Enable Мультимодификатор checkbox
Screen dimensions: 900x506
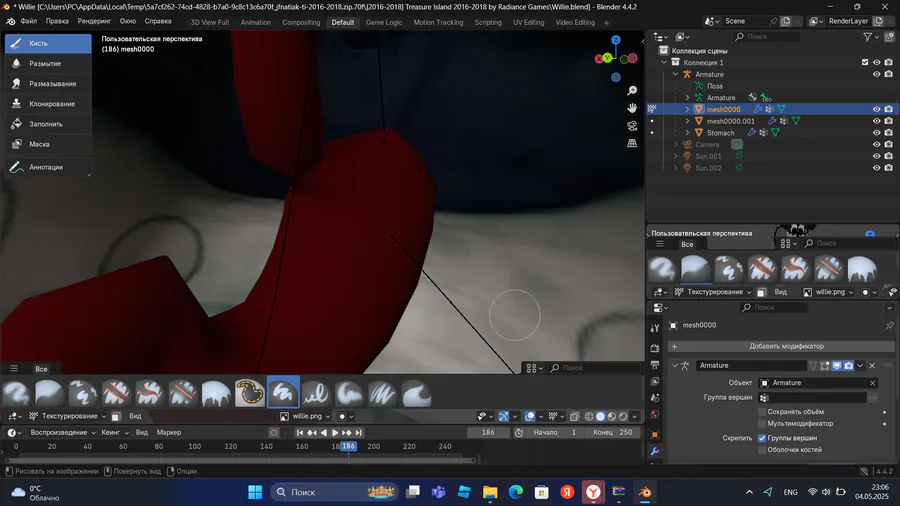click(x=762, y=423)
